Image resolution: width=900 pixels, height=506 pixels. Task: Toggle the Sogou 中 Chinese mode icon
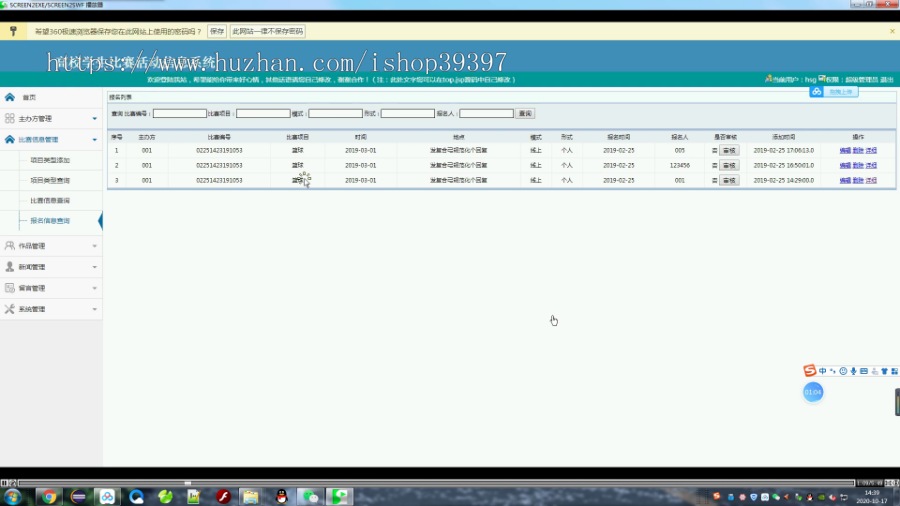823,371
